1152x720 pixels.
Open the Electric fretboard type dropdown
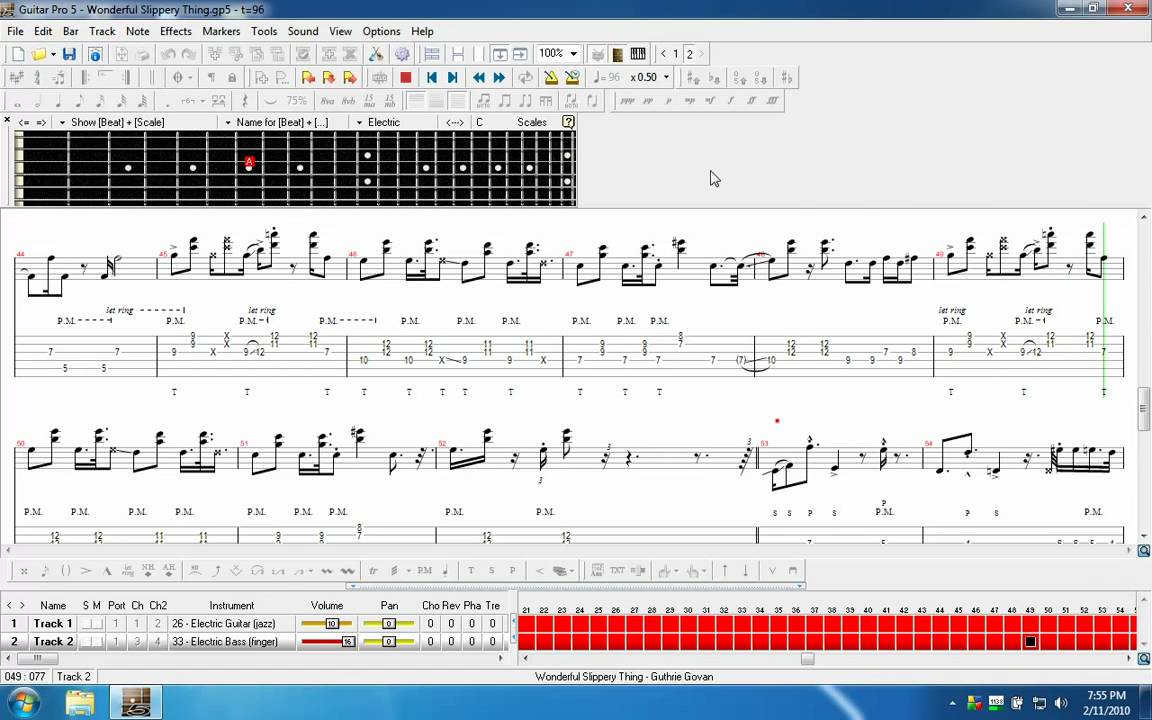(x=359, y=123)
